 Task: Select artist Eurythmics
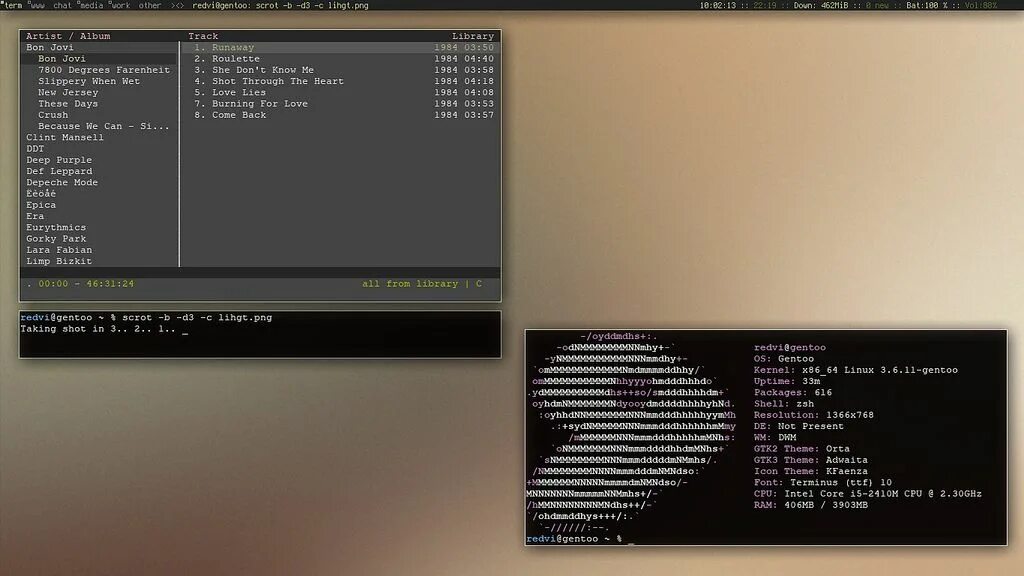coord(99,227)
